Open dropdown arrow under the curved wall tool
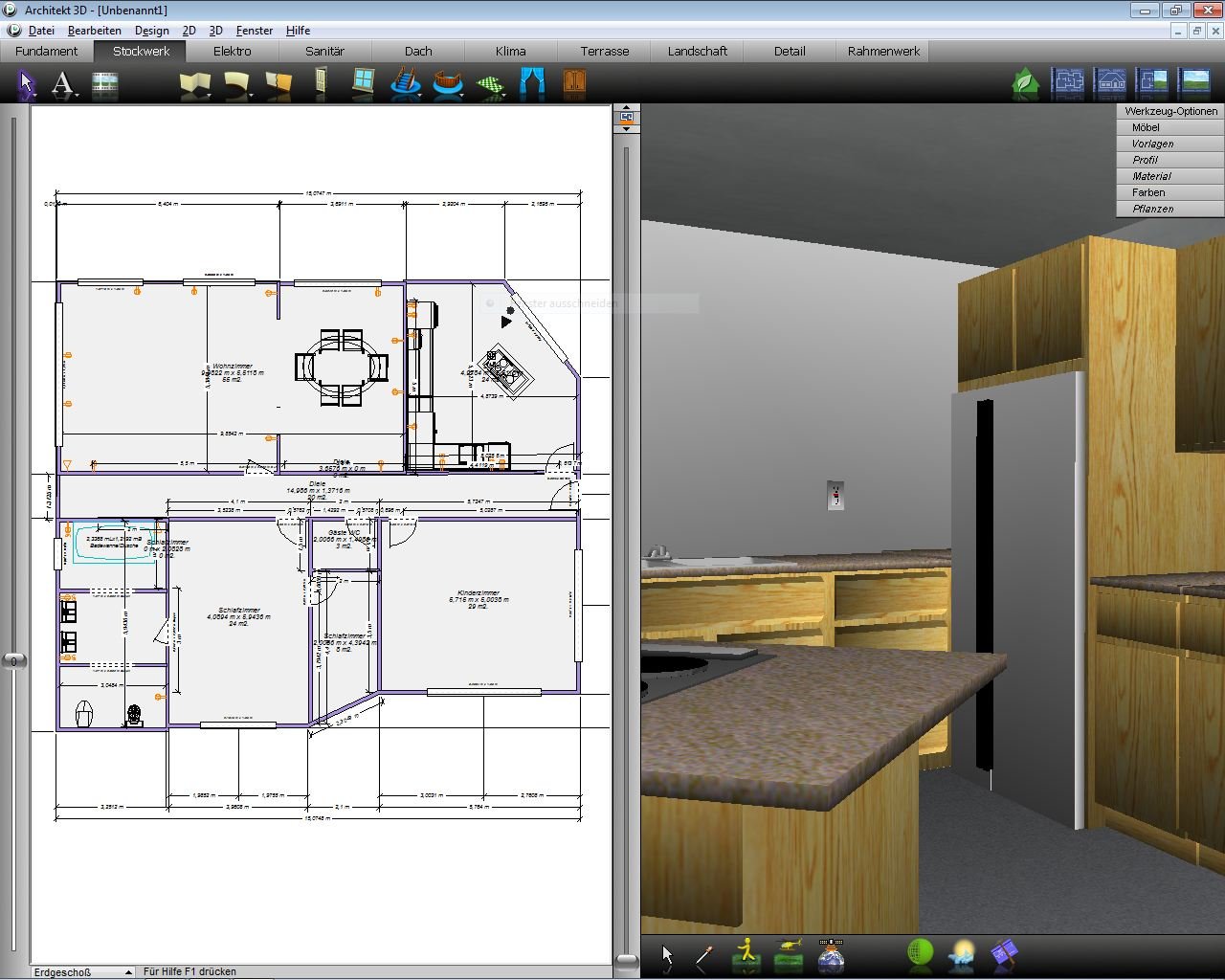Image resolution: width=1225 pixels, height=980 pixels. pos(251,95)
